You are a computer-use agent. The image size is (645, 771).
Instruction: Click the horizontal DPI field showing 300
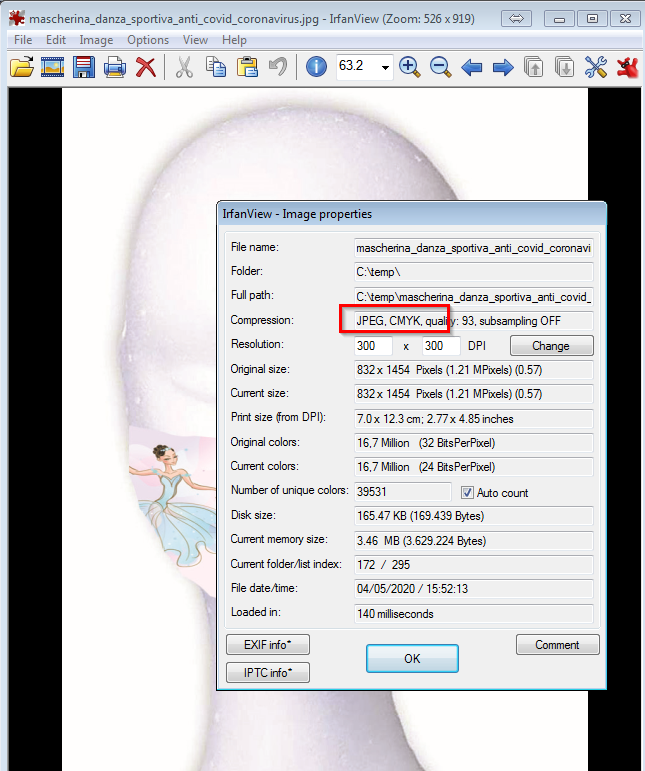coord(373,346)
